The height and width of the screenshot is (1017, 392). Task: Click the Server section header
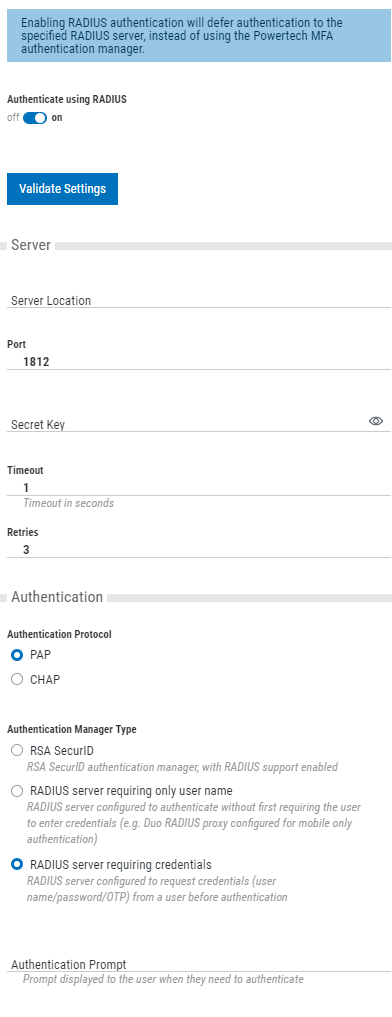tap(31, 246)
